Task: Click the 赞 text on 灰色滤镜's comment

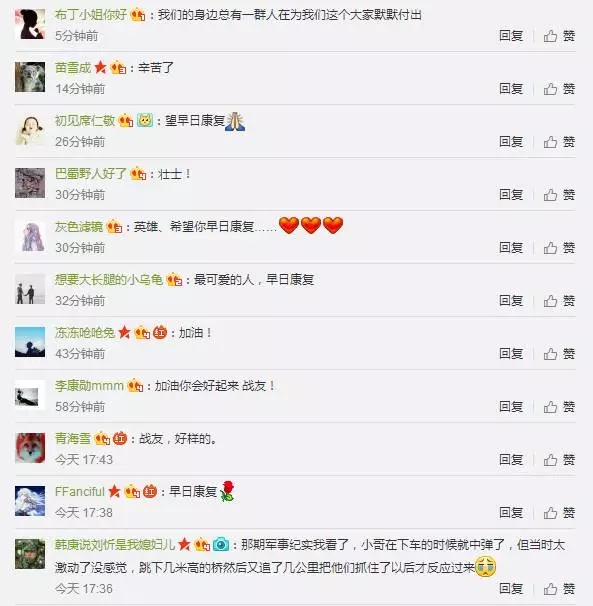Action: pyautogui.click(x=569, y=248)
